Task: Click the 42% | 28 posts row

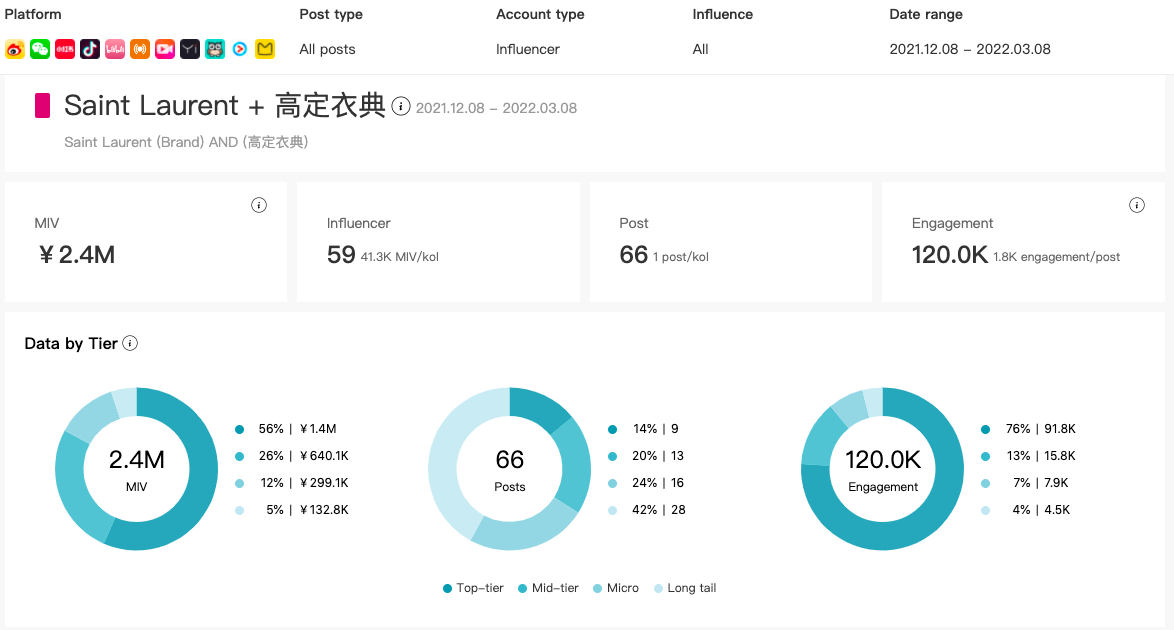Action: (x=646, y=510)
